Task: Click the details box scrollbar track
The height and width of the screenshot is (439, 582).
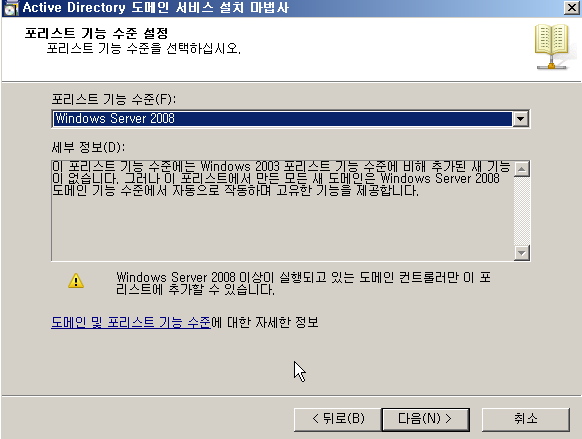Action: (522, 211)
